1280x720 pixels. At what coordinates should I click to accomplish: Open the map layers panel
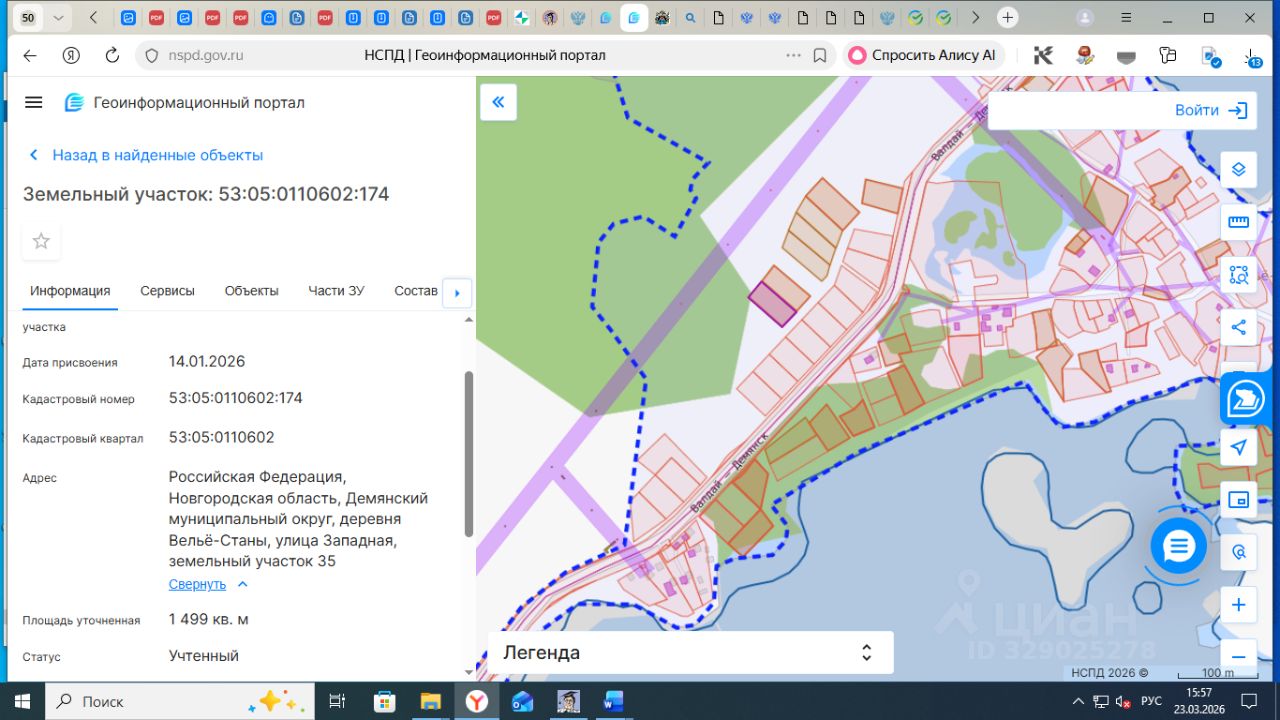point(1238,169)
